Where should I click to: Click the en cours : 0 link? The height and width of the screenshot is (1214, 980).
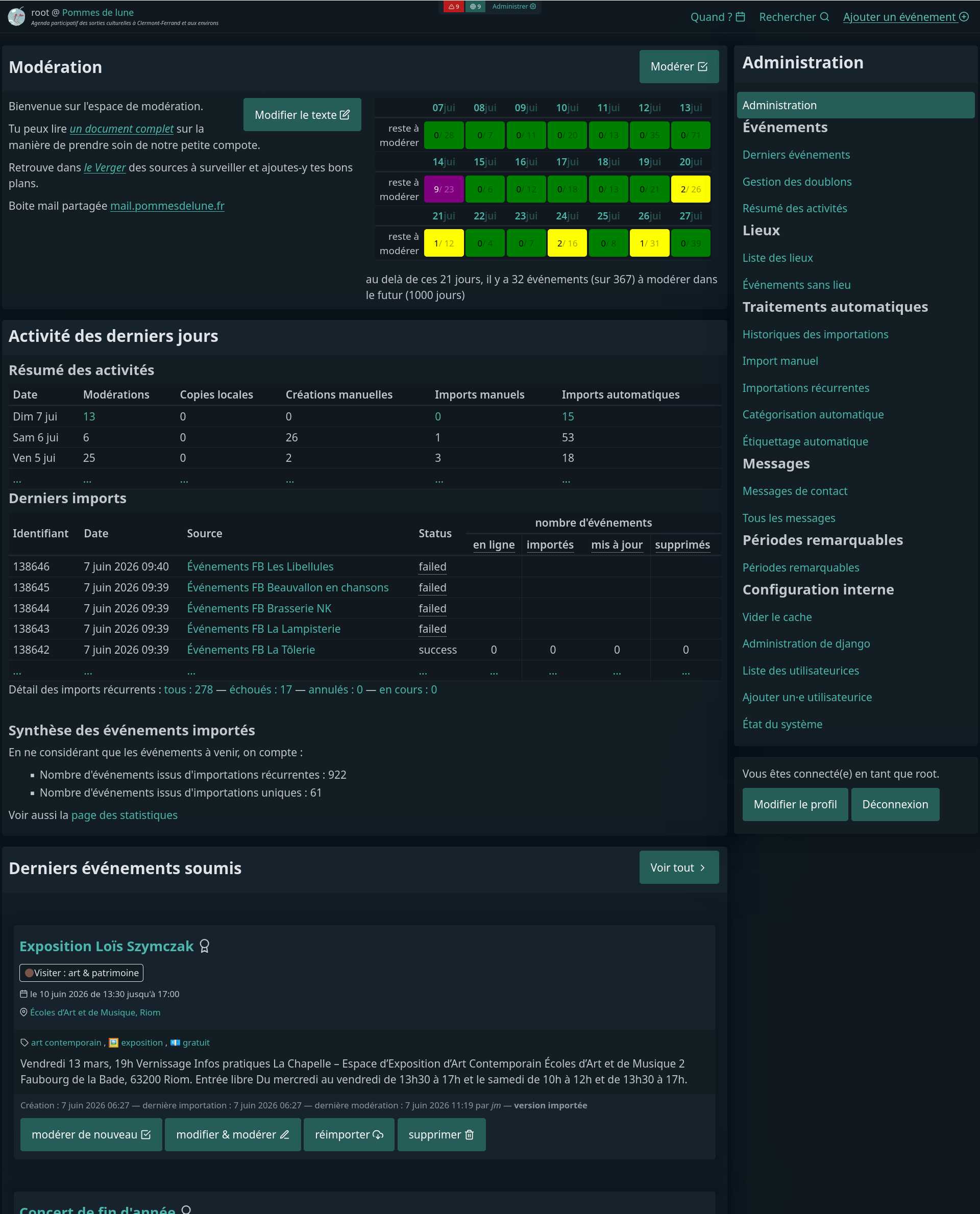click(408, 690)
